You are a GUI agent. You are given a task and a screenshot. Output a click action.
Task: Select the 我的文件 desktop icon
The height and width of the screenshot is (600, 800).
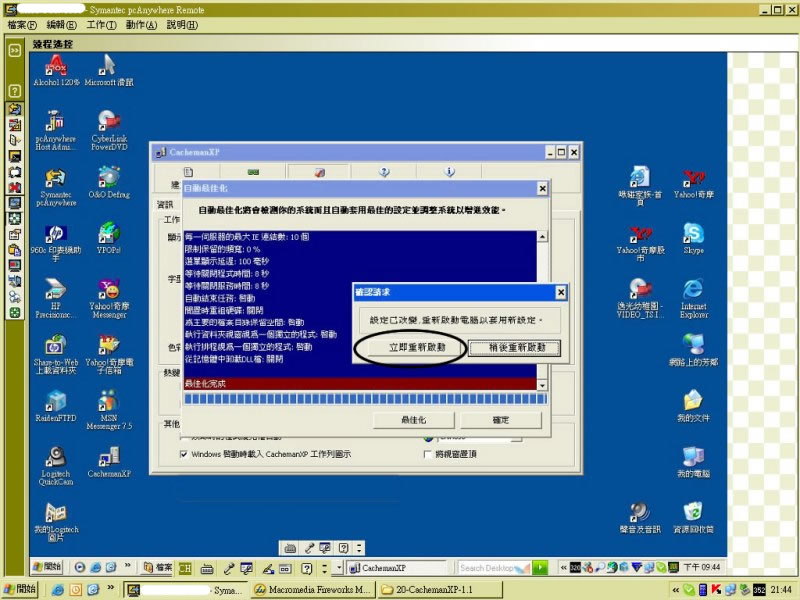pyautogui.click(x=693, y=406)
